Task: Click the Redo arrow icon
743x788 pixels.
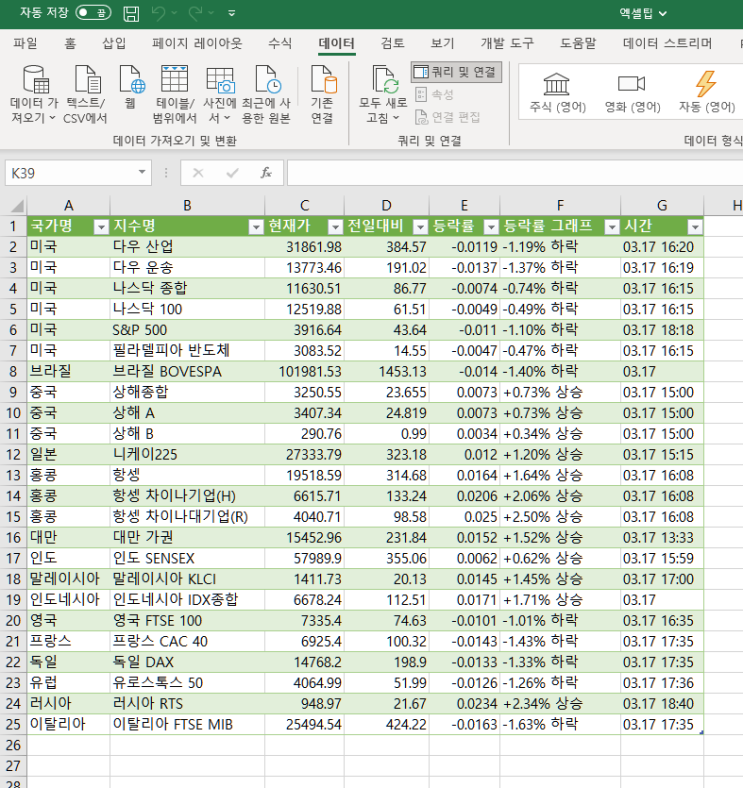Action: pos(195,13)
